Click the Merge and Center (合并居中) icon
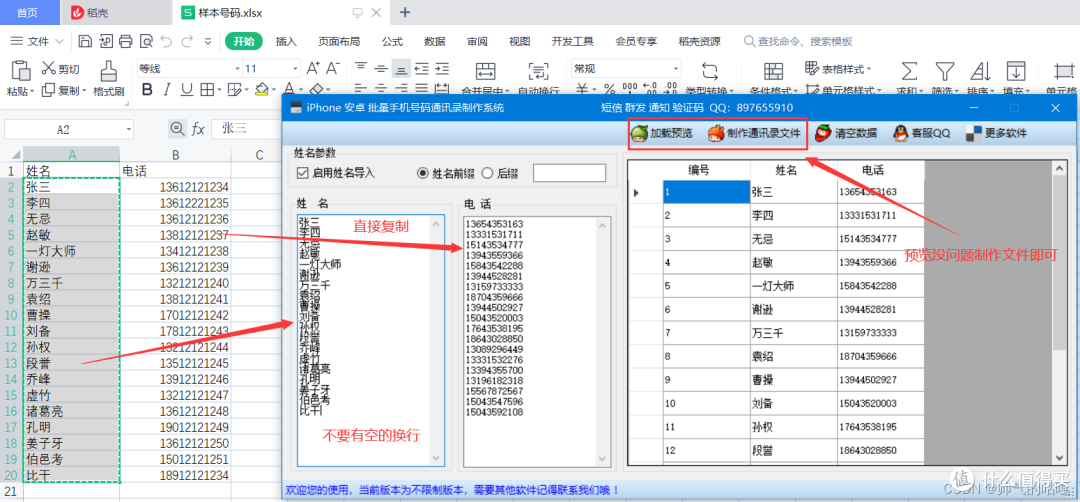Image resolution: width=1080 pixels, height=502 pixels. pyautogui.click(x=486, y=71)
